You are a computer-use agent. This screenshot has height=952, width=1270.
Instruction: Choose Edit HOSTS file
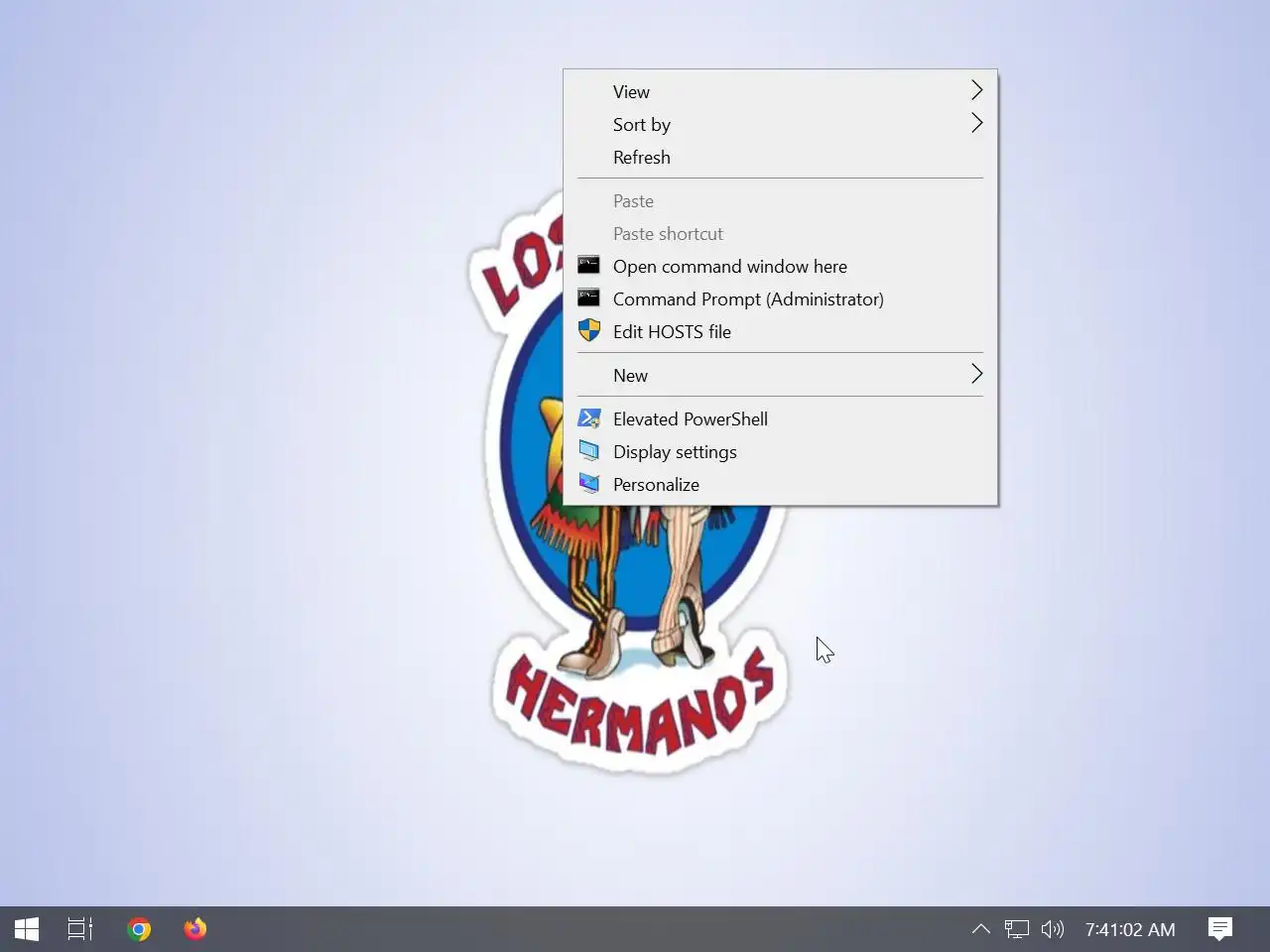780,331
